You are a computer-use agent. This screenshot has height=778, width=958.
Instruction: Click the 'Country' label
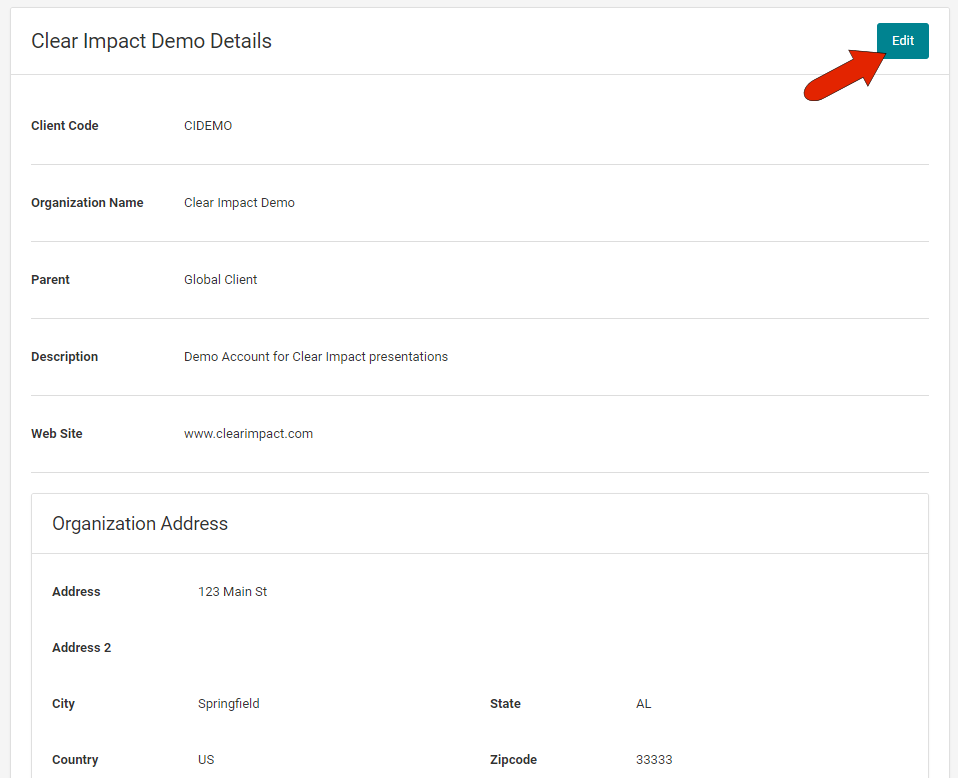coord(75,760)
